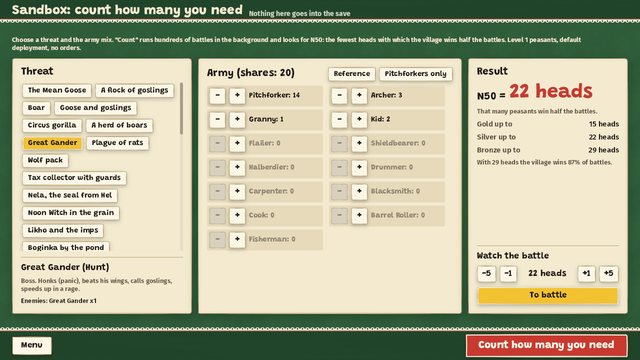Add a Flailer with plus button
The width and height of the screenshot is (640, 360).
(x=237, y=144)
